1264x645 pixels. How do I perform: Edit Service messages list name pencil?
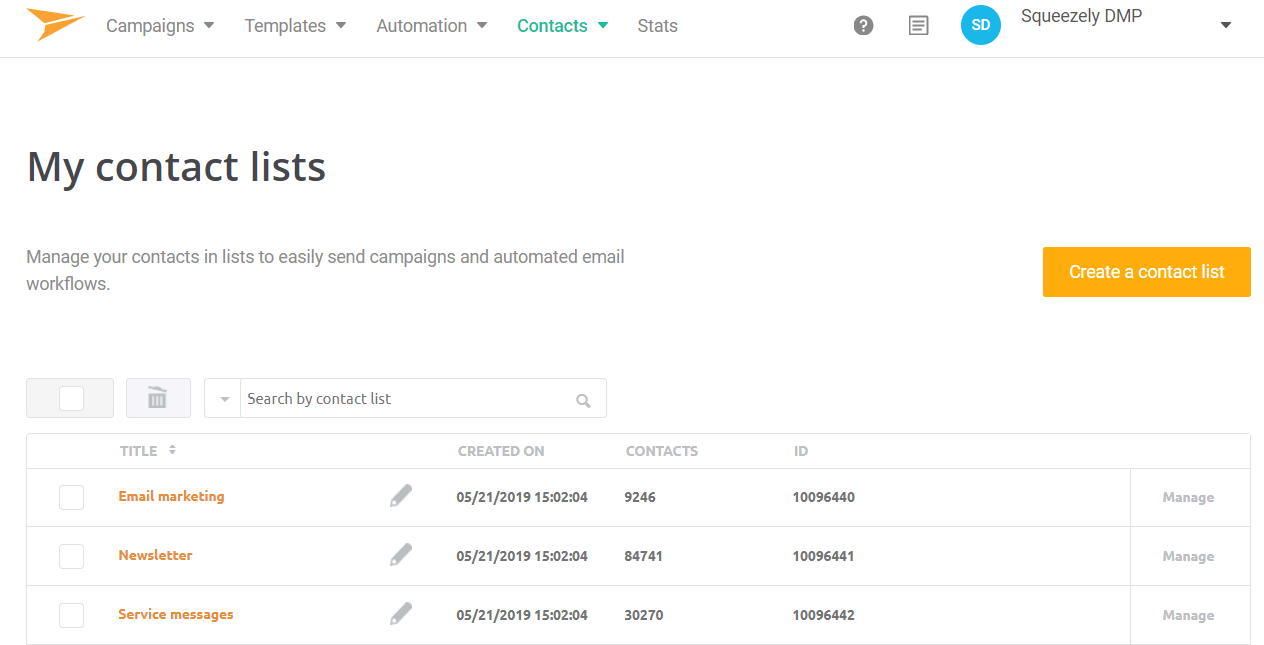pyautogui.click(x=401, y=613)
